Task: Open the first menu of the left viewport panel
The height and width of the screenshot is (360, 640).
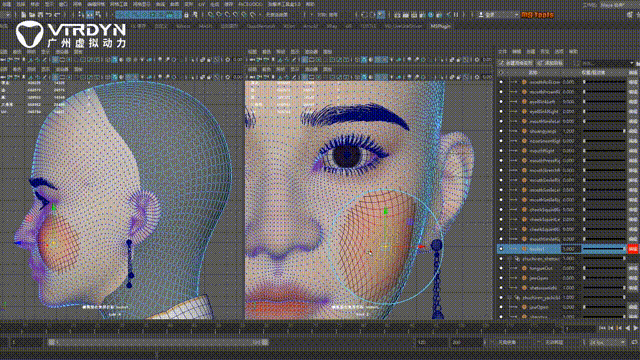Action: (3, 52)
